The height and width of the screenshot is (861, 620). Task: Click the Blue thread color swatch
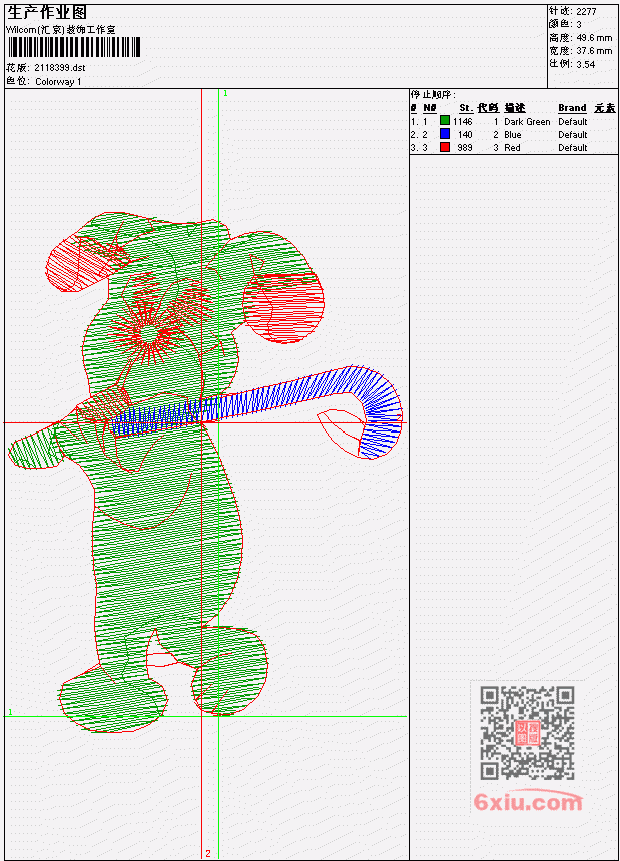point(445,134)
